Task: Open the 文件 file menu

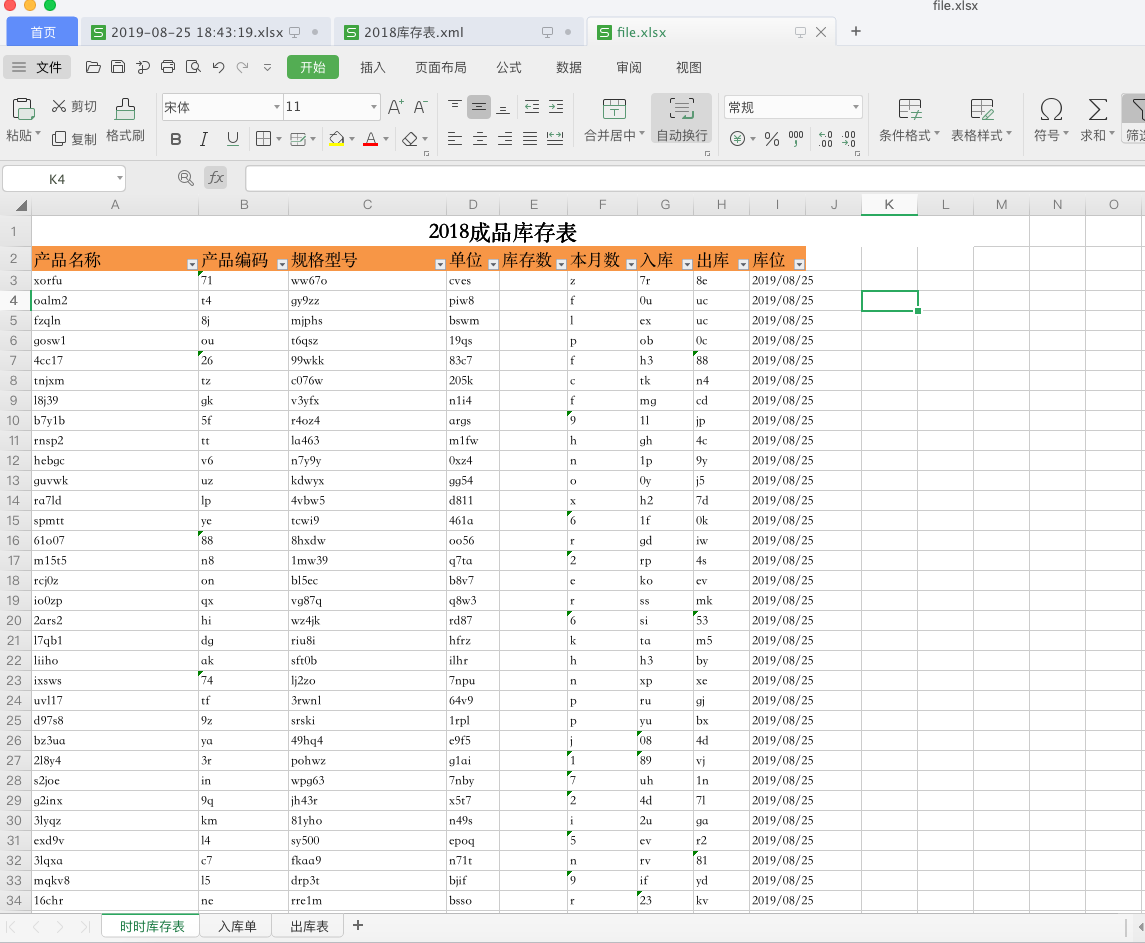Action: tap(38, 67)
